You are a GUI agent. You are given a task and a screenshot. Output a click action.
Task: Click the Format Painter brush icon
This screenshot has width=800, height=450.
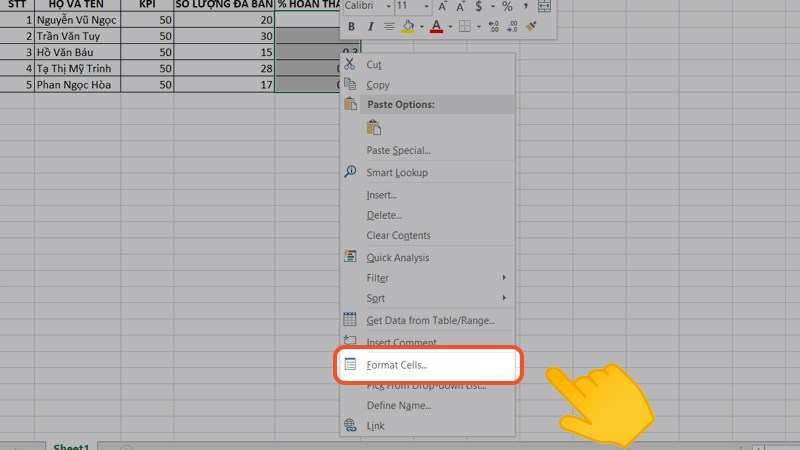pyautogui.click(x=530, y=26)
